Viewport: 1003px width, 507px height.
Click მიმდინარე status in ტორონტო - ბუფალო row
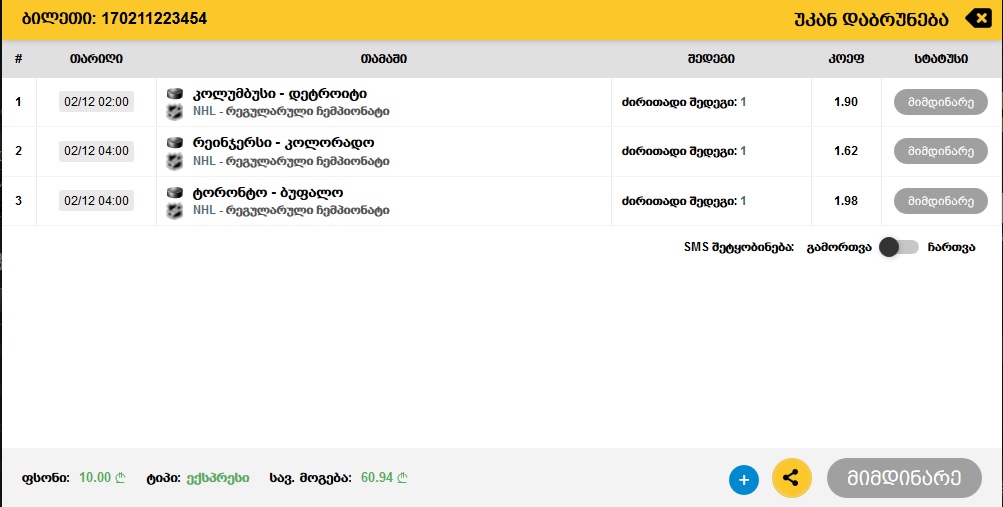[940, 201]
